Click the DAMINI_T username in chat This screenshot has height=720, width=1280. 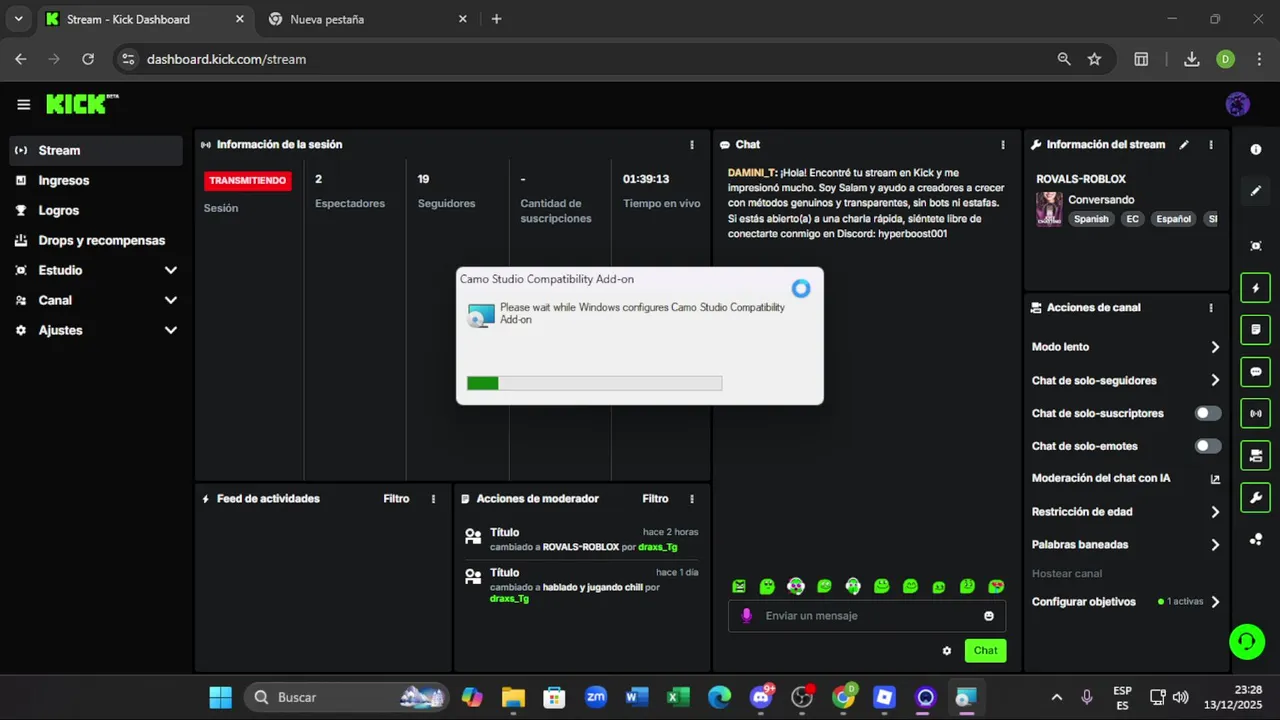click(x=752, y=173)
